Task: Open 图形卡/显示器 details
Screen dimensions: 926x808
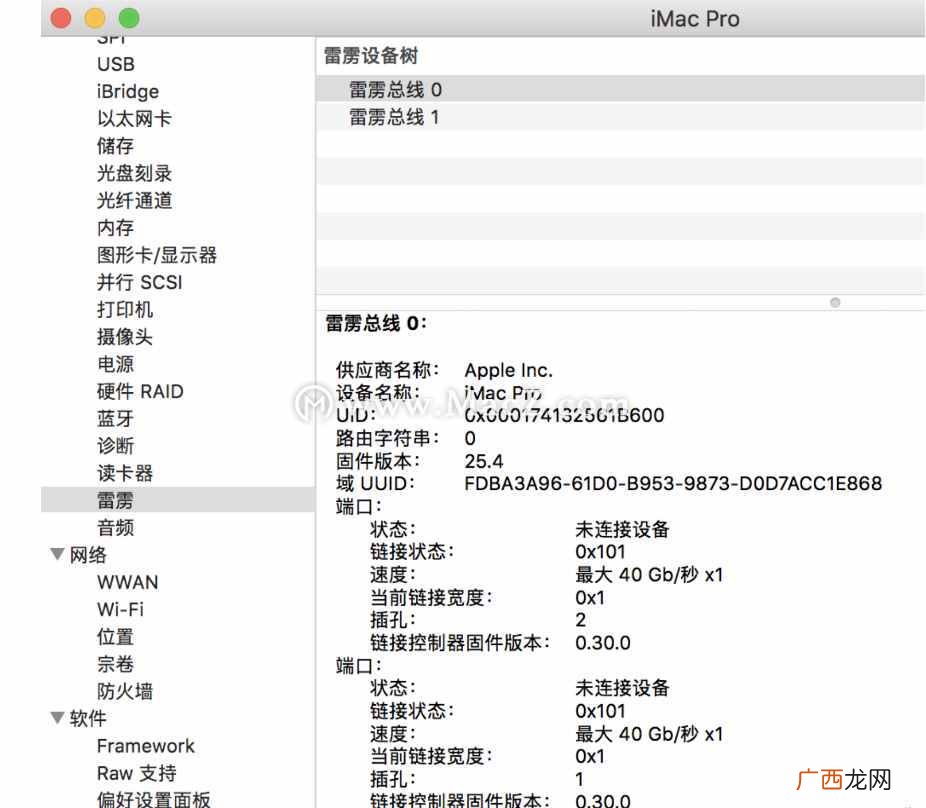Action: coord(156,255)
